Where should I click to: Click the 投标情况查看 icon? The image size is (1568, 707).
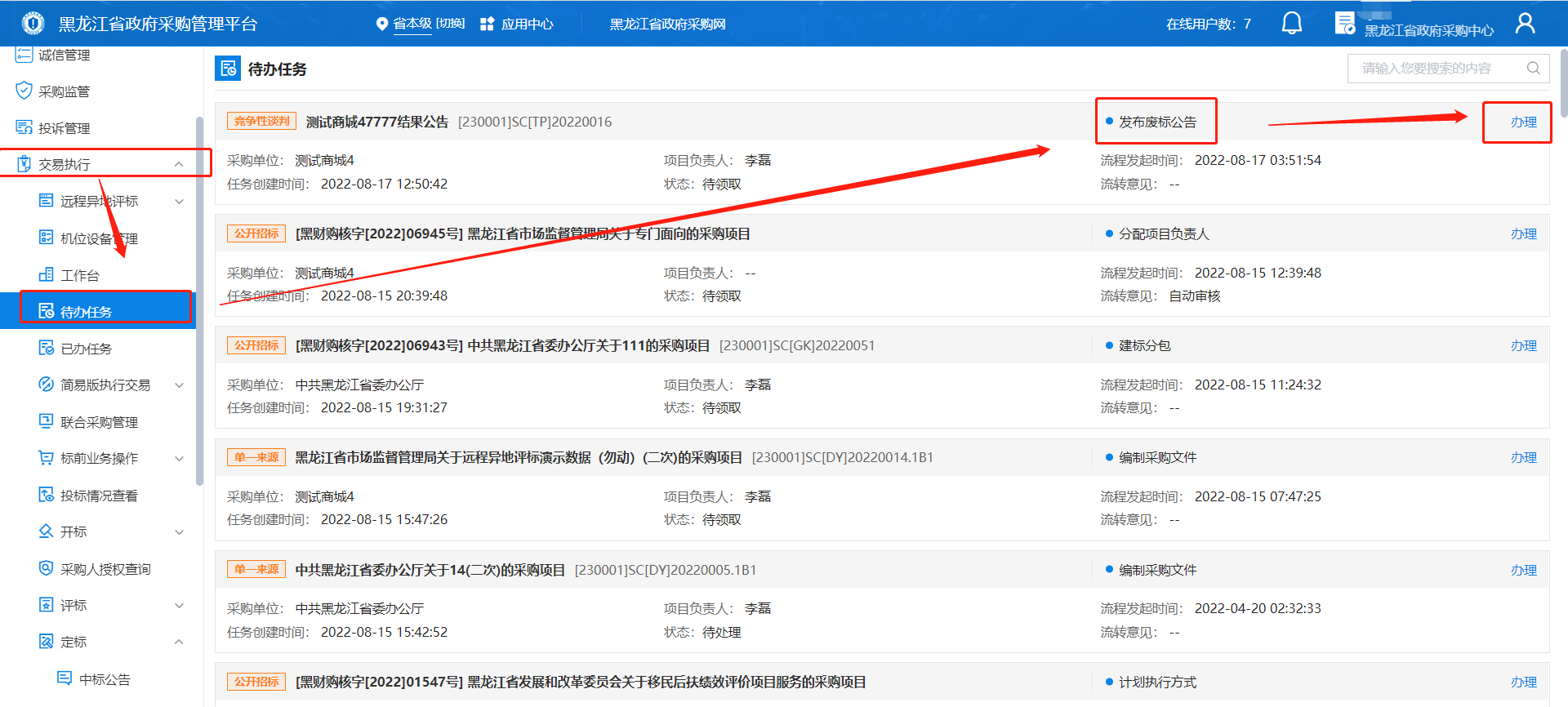click(x=47, y=495)
